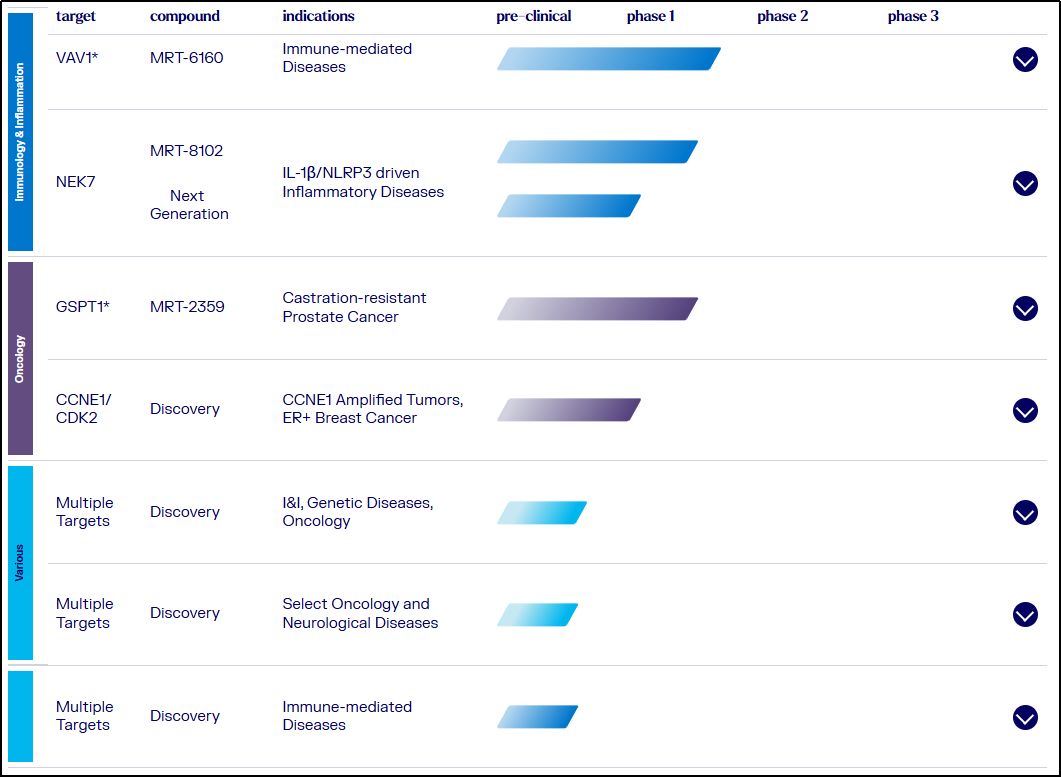Click the GSPT1* target text
Screen dimensions: 1061x777
[x=83, y=307]
